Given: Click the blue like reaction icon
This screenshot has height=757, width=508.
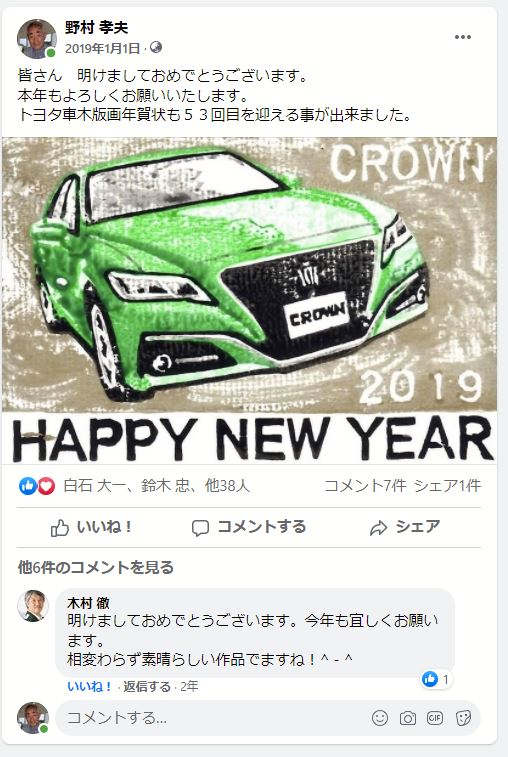Looking at the screenshot, I should [28, 486].
